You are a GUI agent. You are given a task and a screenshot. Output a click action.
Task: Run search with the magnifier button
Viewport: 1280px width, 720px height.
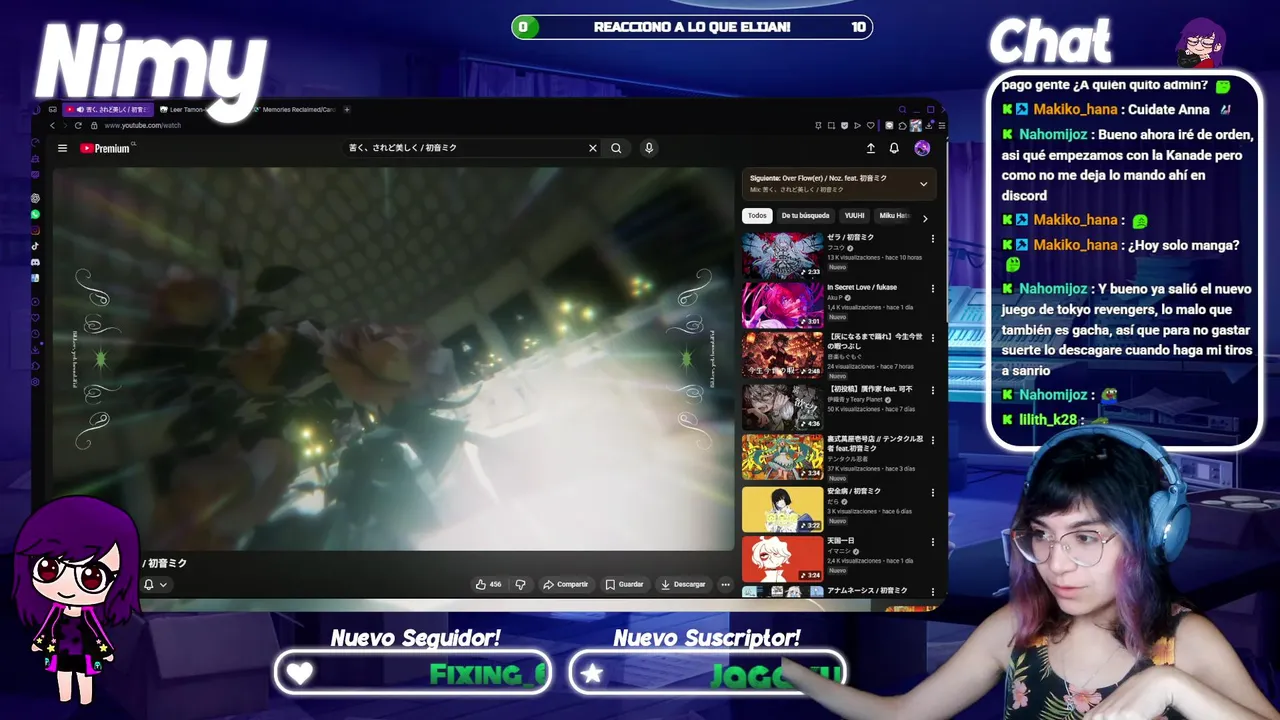[616, 148]
